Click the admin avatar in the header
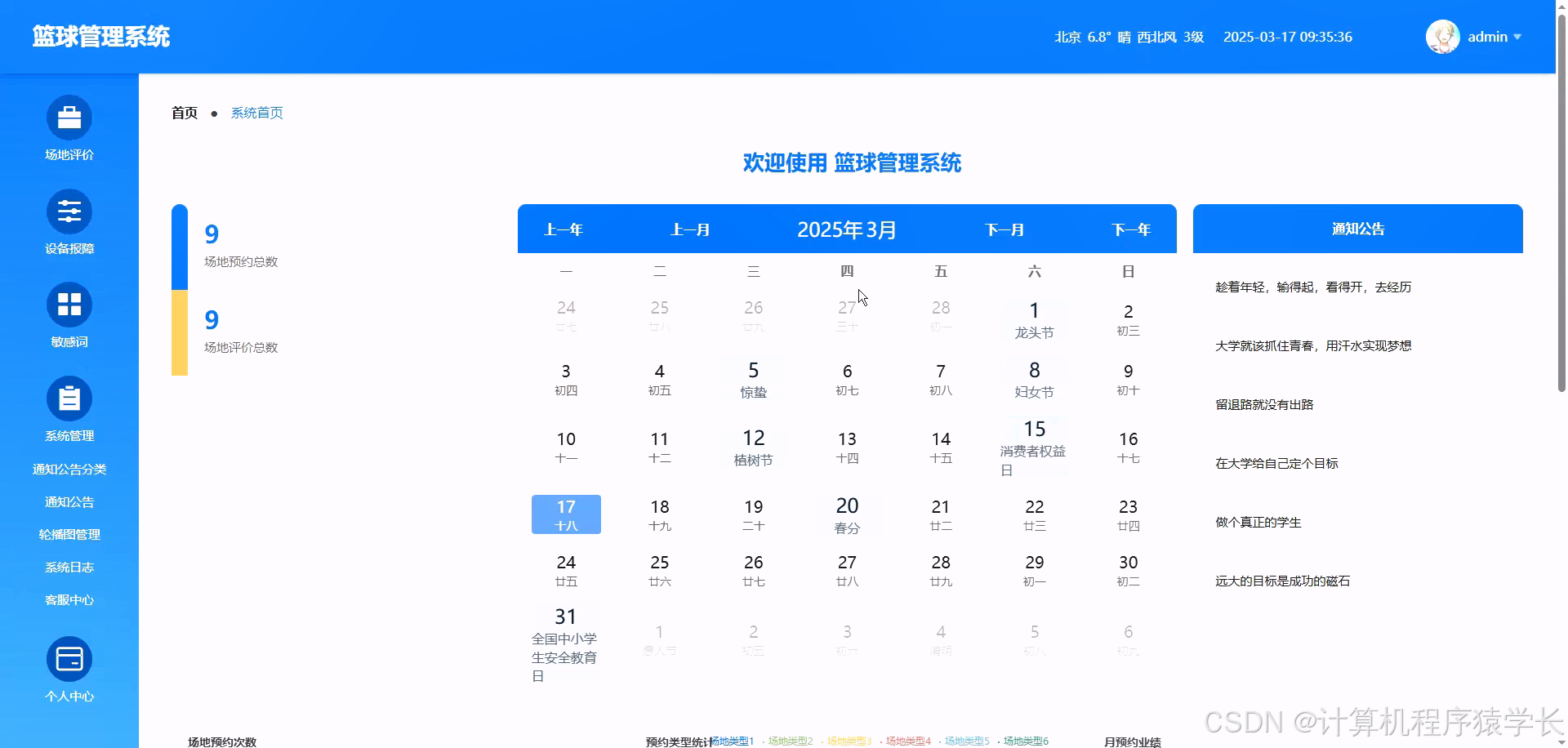 click(1442, 37)
